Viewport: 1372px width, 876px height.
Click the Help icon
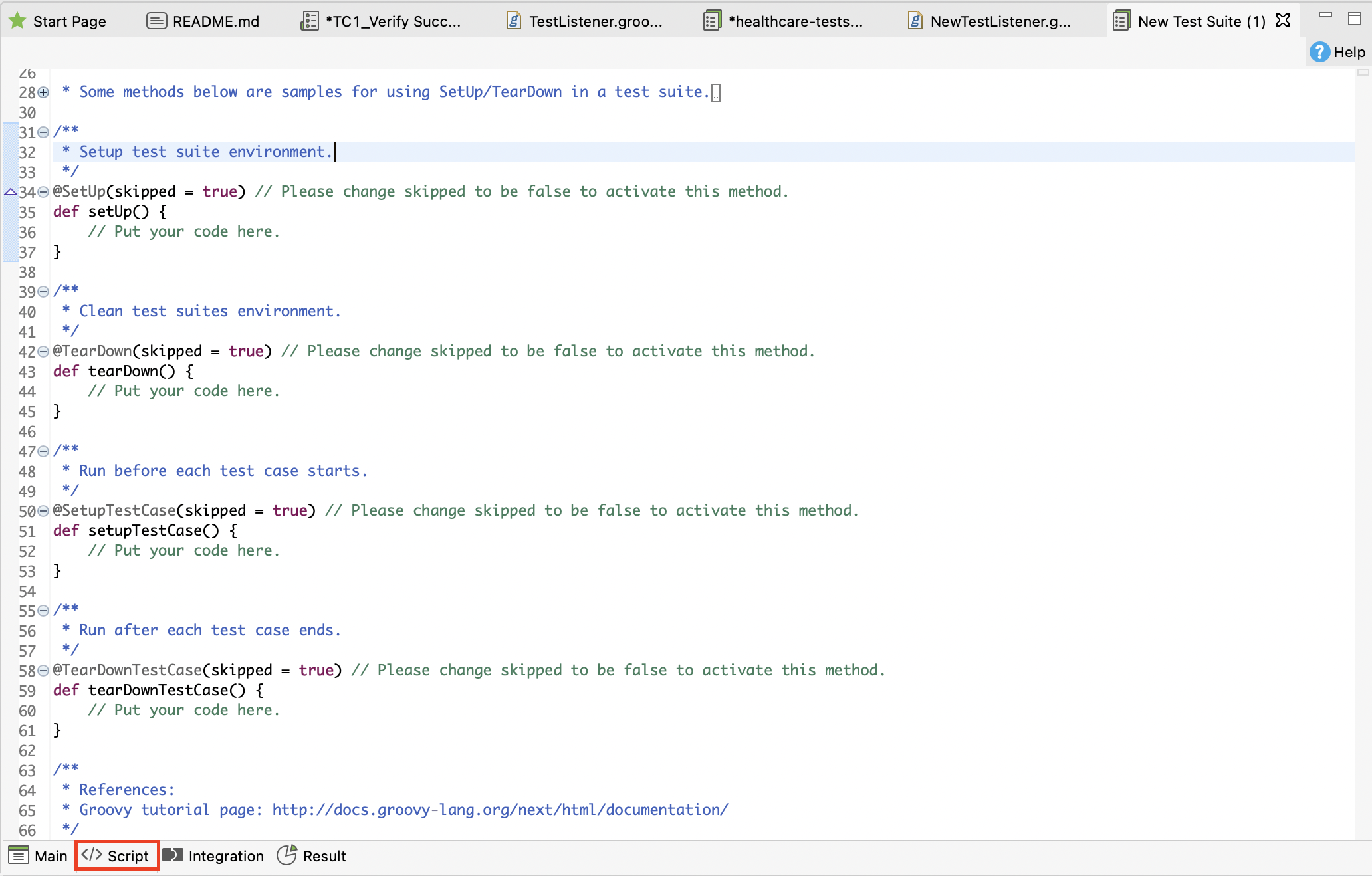click(x=1321, y=52)
